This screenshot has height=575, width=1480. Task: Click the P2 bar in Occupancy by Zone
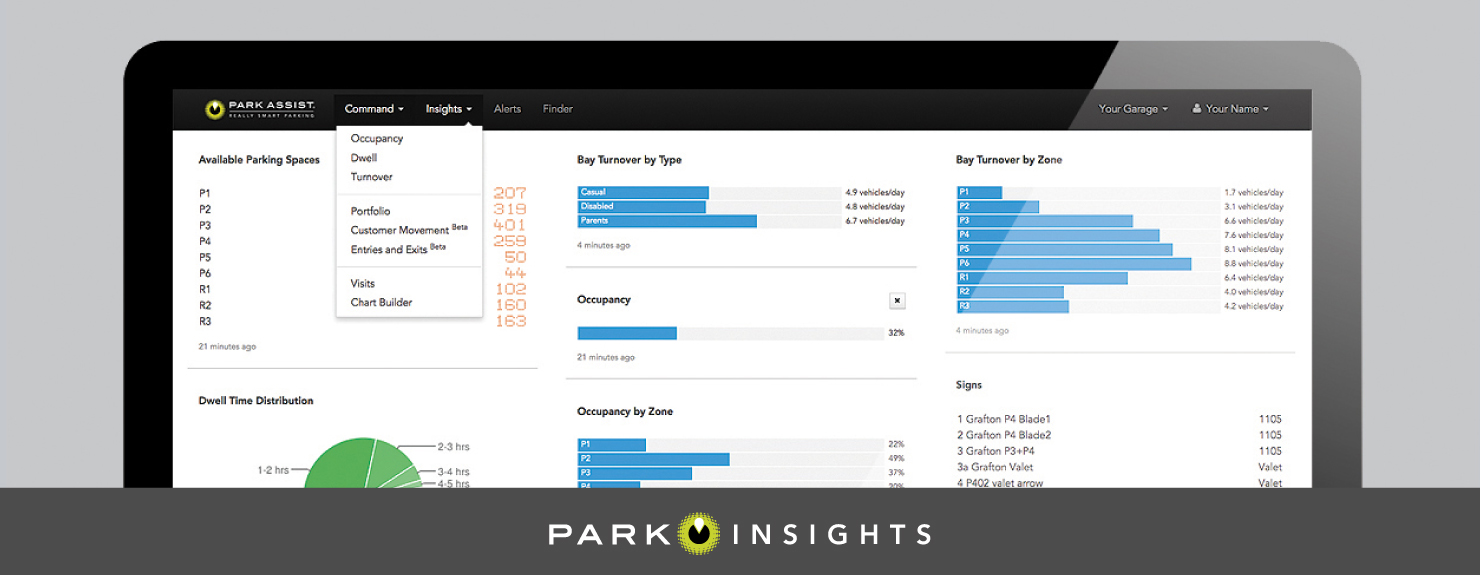click(653, 459)
